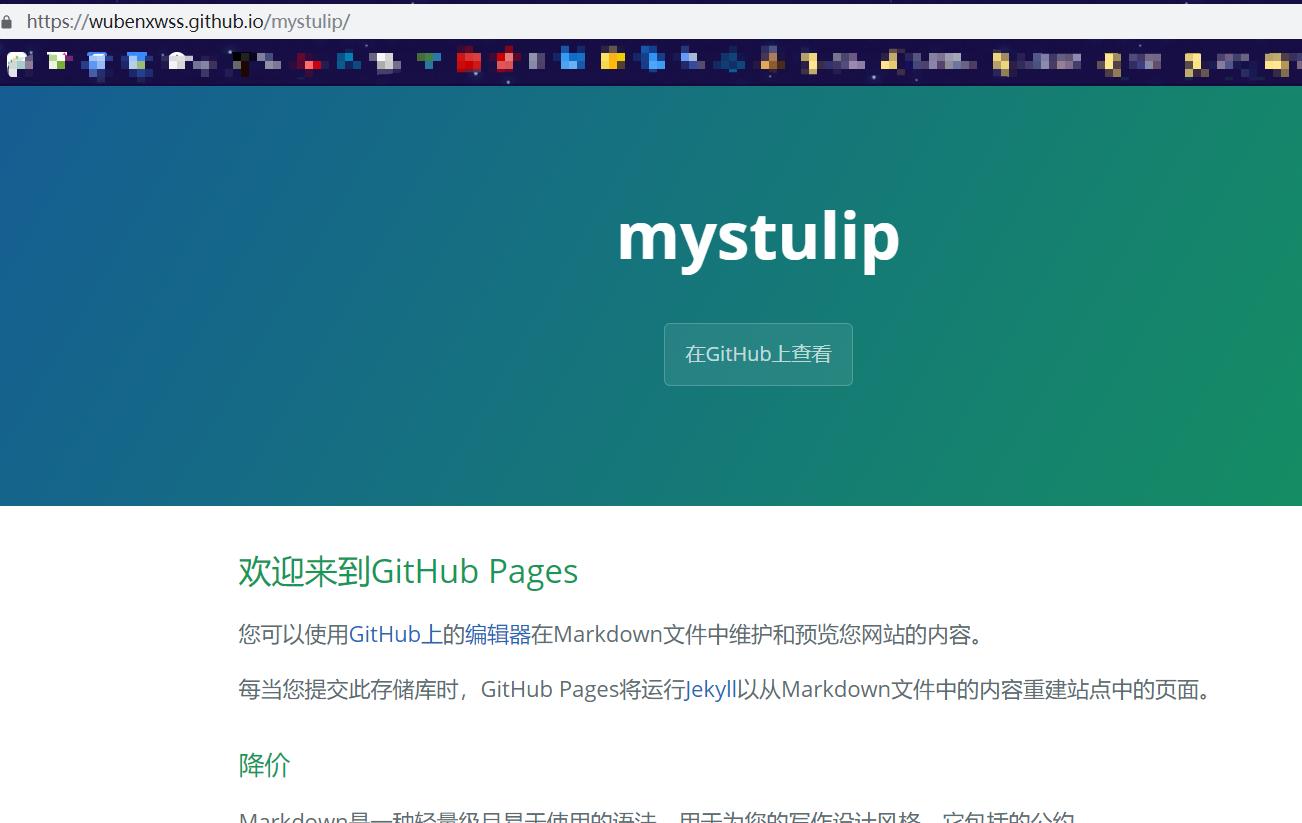This screenshot has width=1302, height=823.
Task: Follow the Jekyll link
Action: 711,690
